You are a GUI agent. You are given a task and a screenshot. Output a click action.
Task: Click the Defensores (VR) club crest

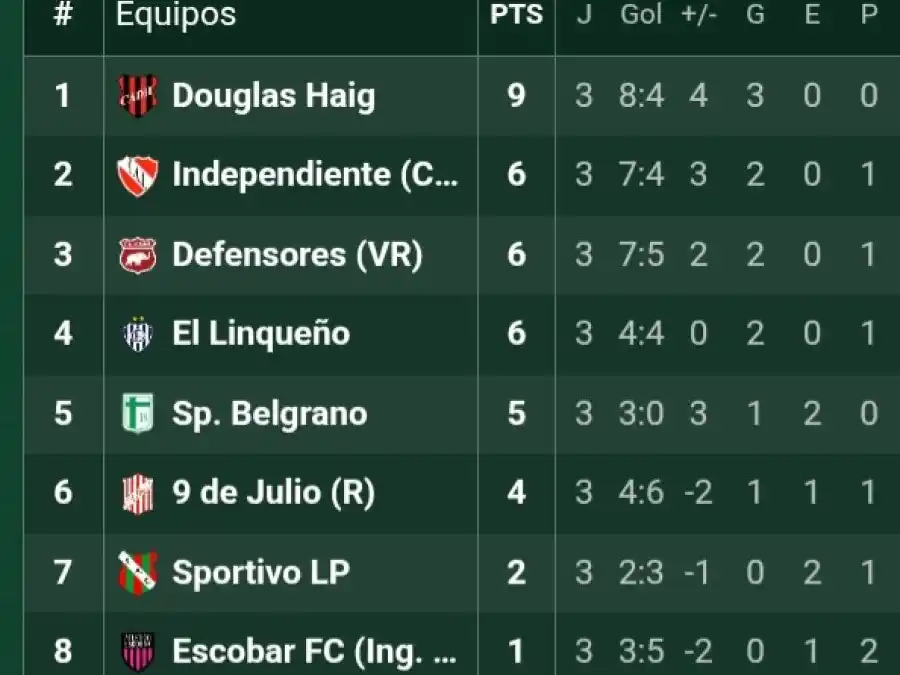tap(137, 254)
